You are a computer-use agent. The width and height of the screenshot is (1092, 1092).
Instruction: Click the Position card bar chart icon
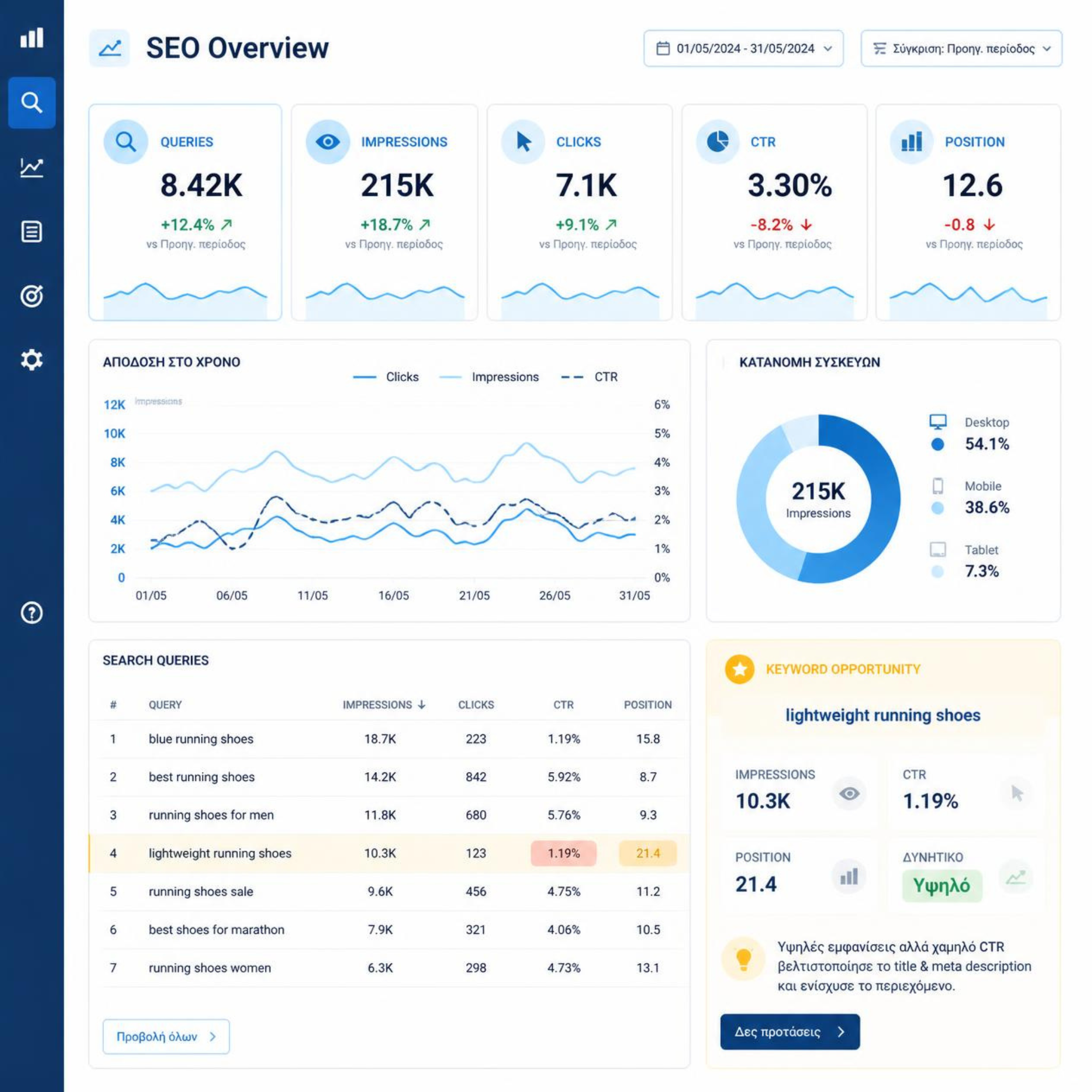pyautogui.click(x=912, y=142)
